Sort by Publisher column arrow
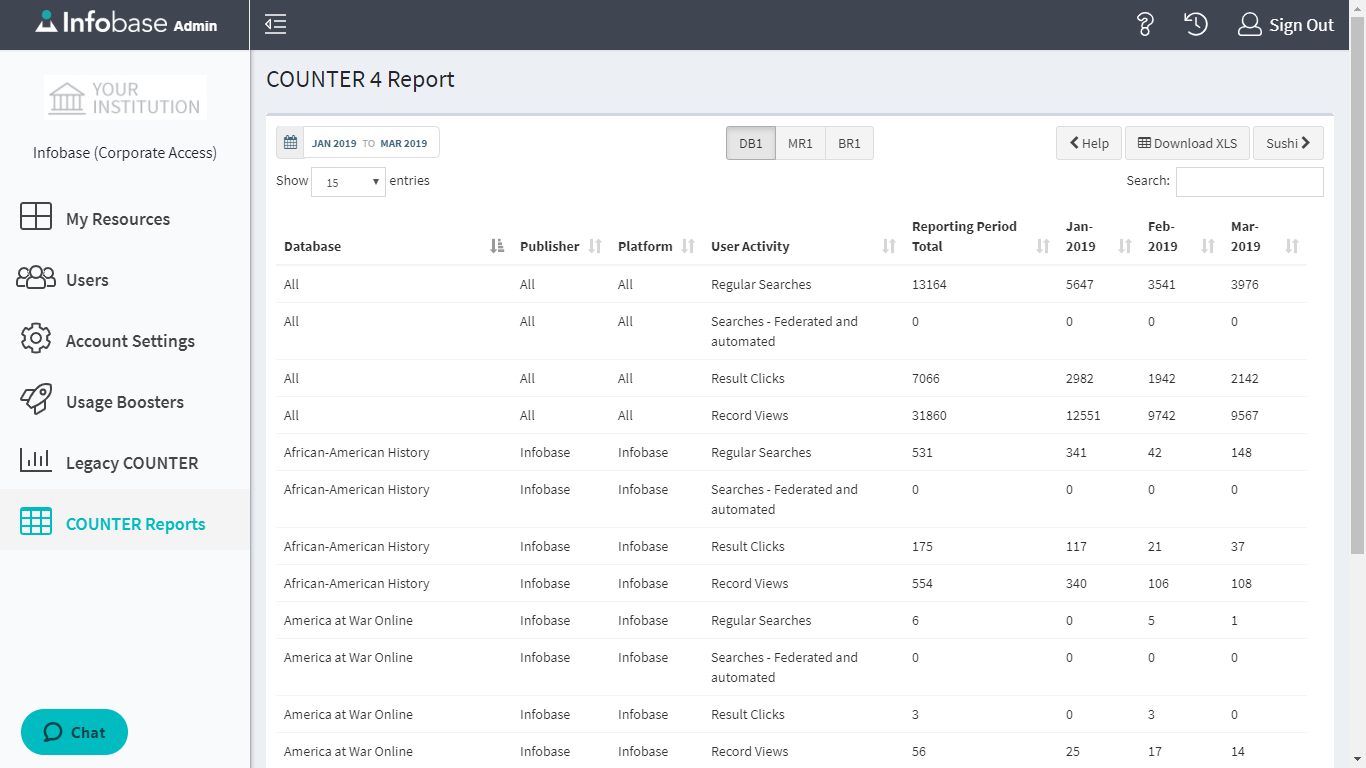Screen dimensions: 1366x768 coord(595,246)
